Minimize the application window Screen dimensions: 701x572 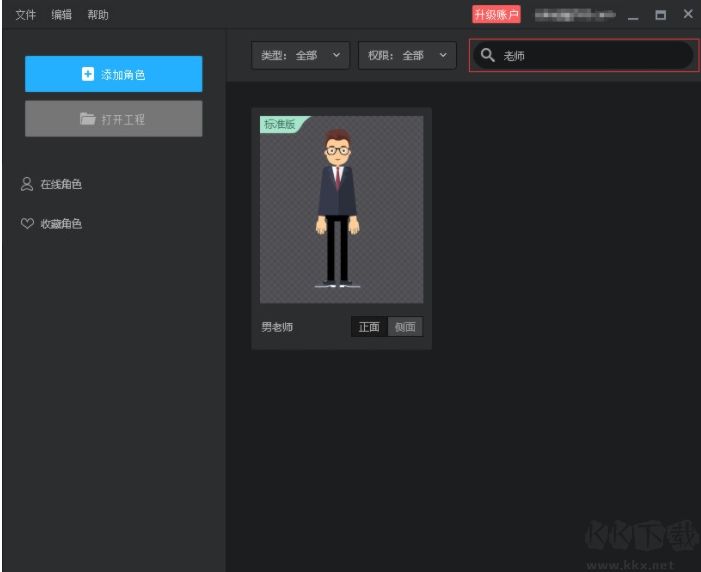(632, 15)
